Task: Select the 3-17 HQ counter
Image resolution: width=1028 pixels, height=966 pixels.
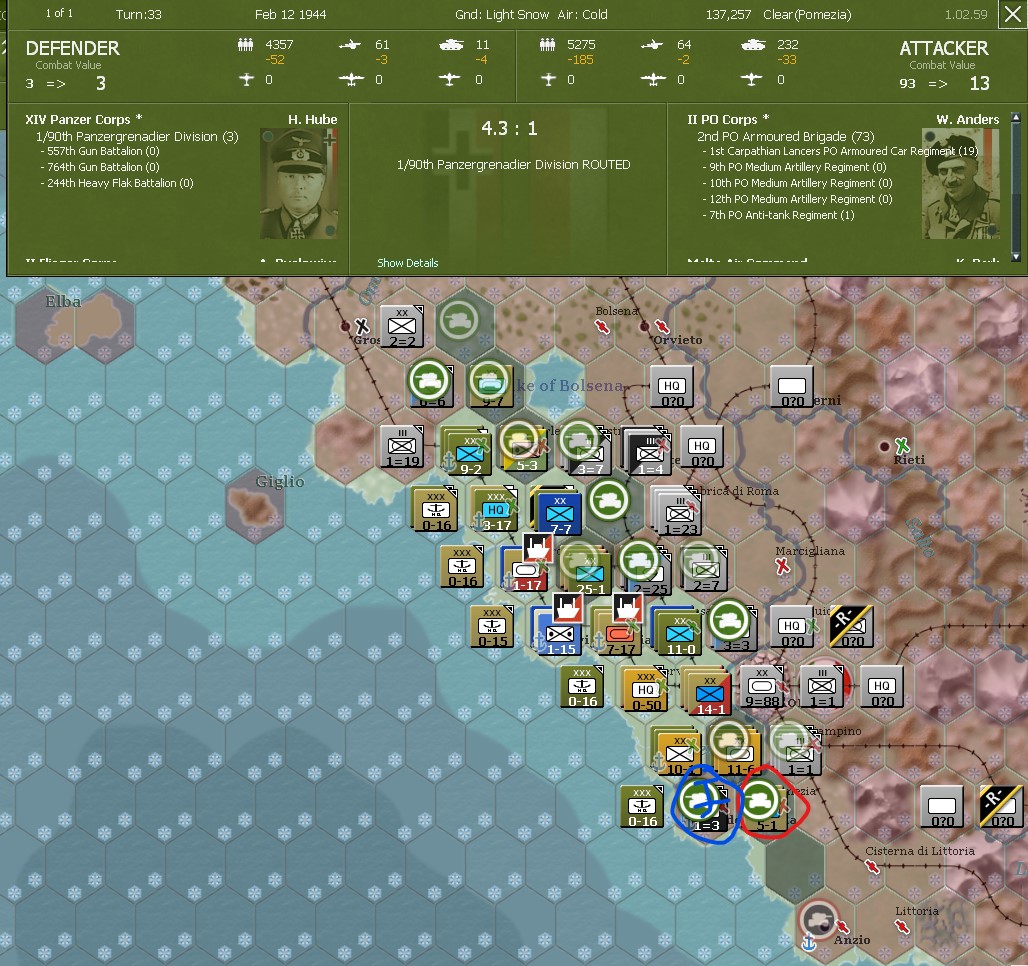Action: click(x=496, y=510)
